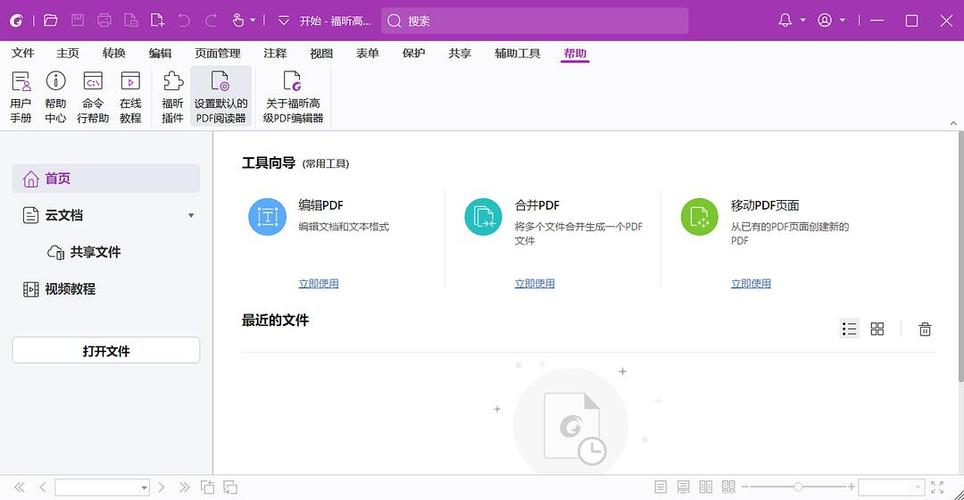Expand the cloud documents (云文档) arrow
The width and height of the screenshot is (964, 500).
point(191,215)
